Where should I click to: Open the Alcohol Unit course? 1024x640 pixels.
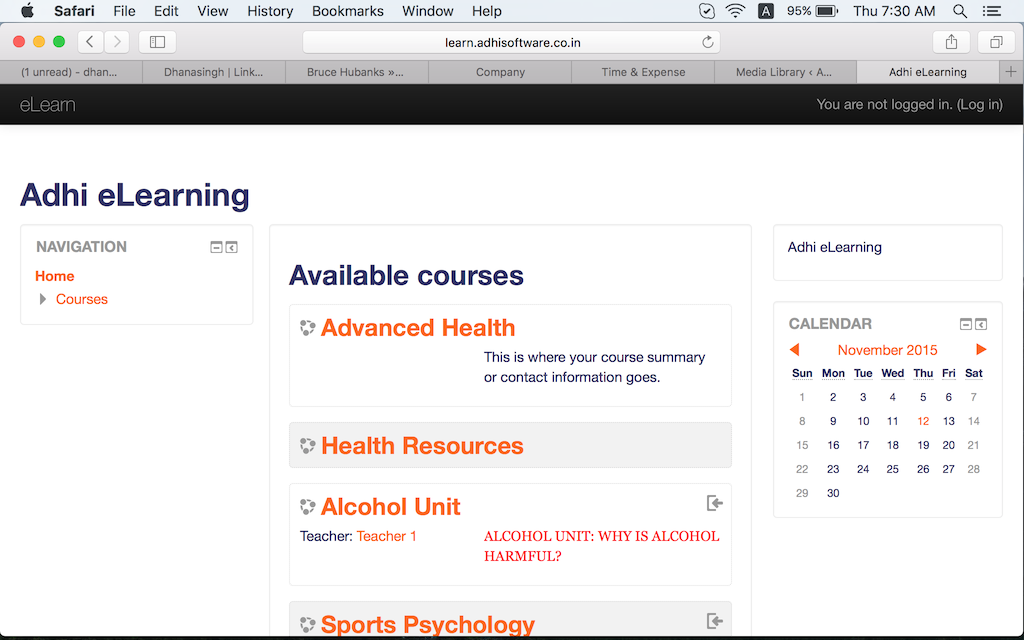(x=391, y=507)
